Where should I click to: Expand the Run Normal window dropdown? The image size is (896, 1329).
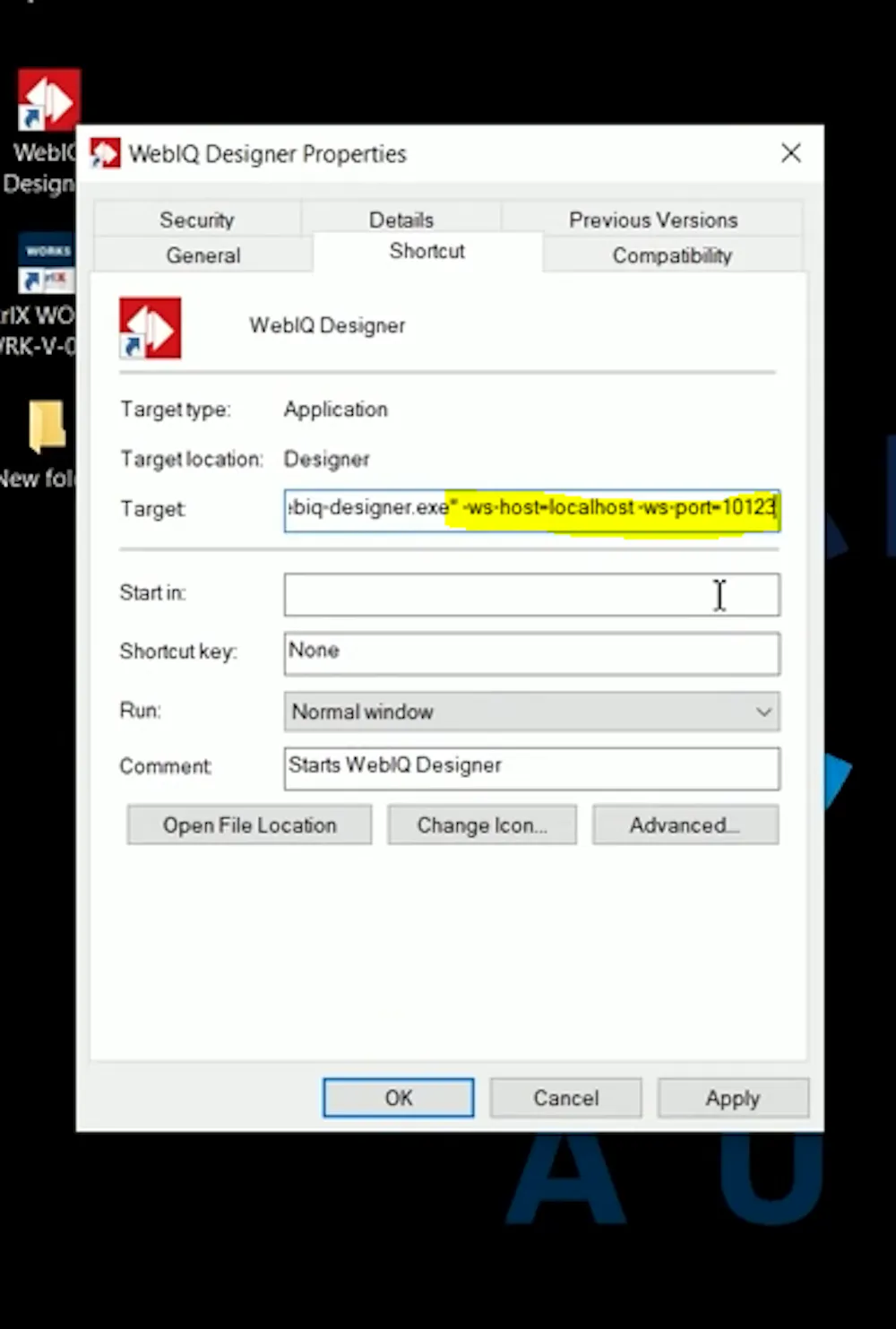(532, 712)
